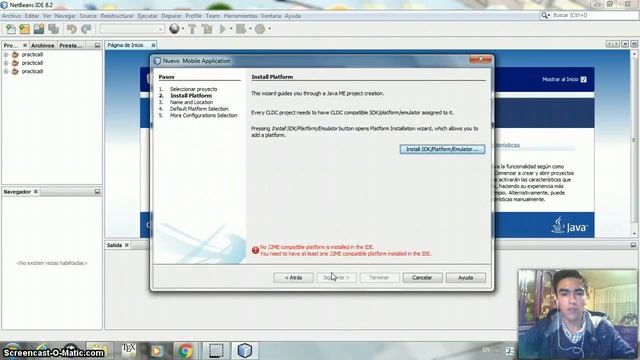Screen dimensions: 640x360
Task: Click the New File toolbar icon
Action: pos(11,29)
